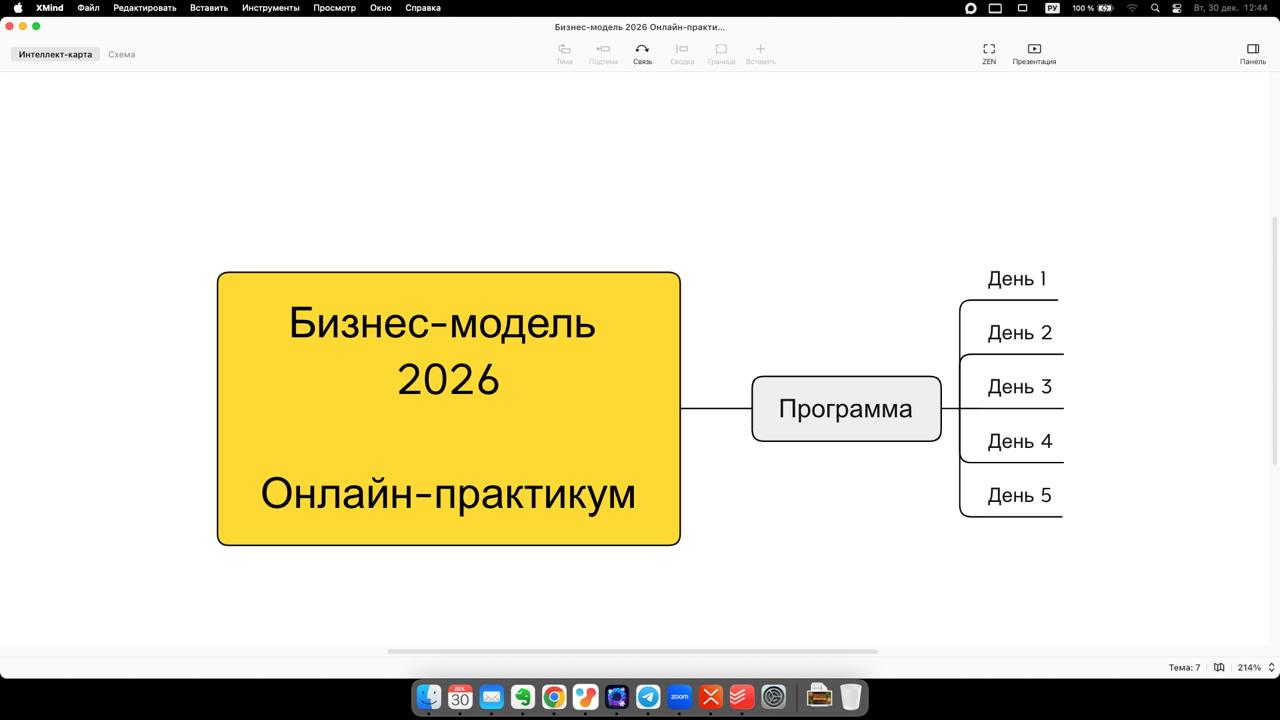
Task: Open the Инструменты menu
Action: coord(270,8)
